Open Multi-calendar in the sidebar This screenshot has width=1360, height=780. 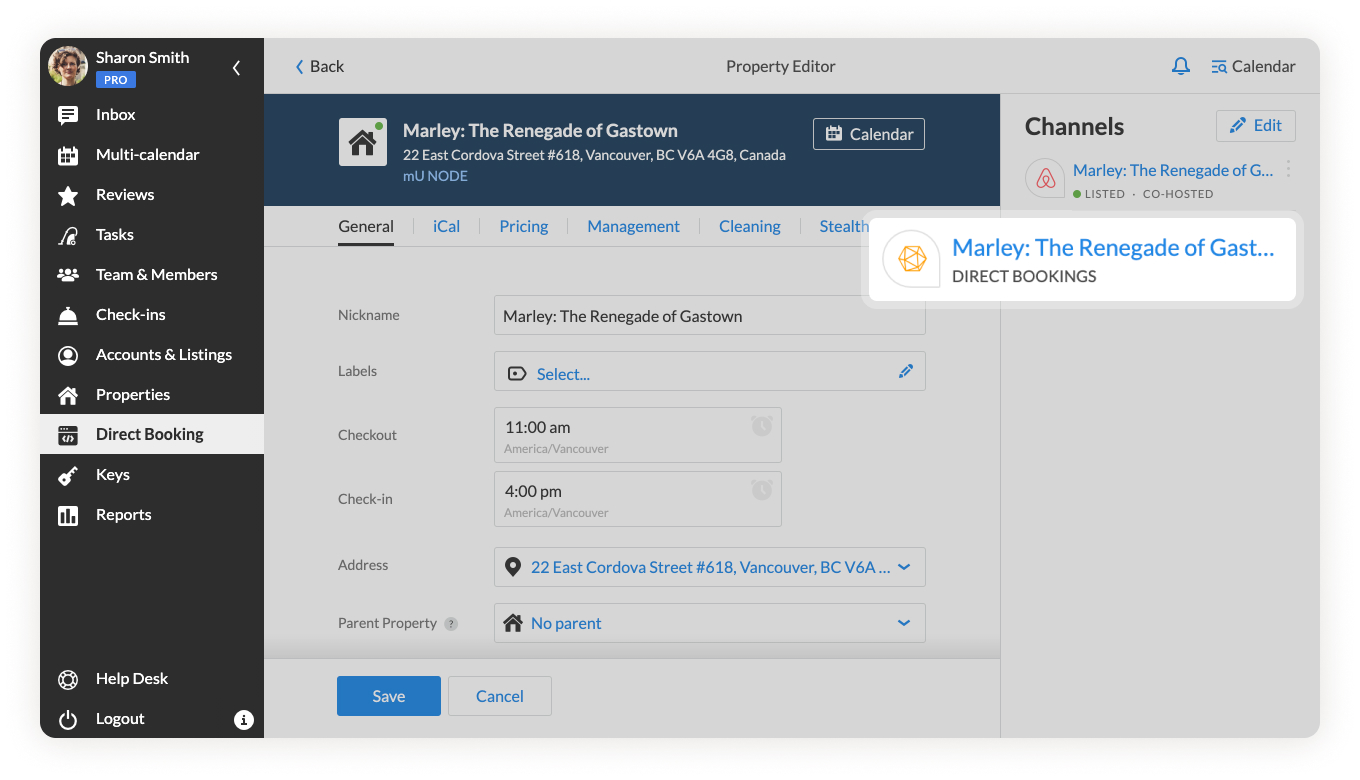[x=147, y=155]
